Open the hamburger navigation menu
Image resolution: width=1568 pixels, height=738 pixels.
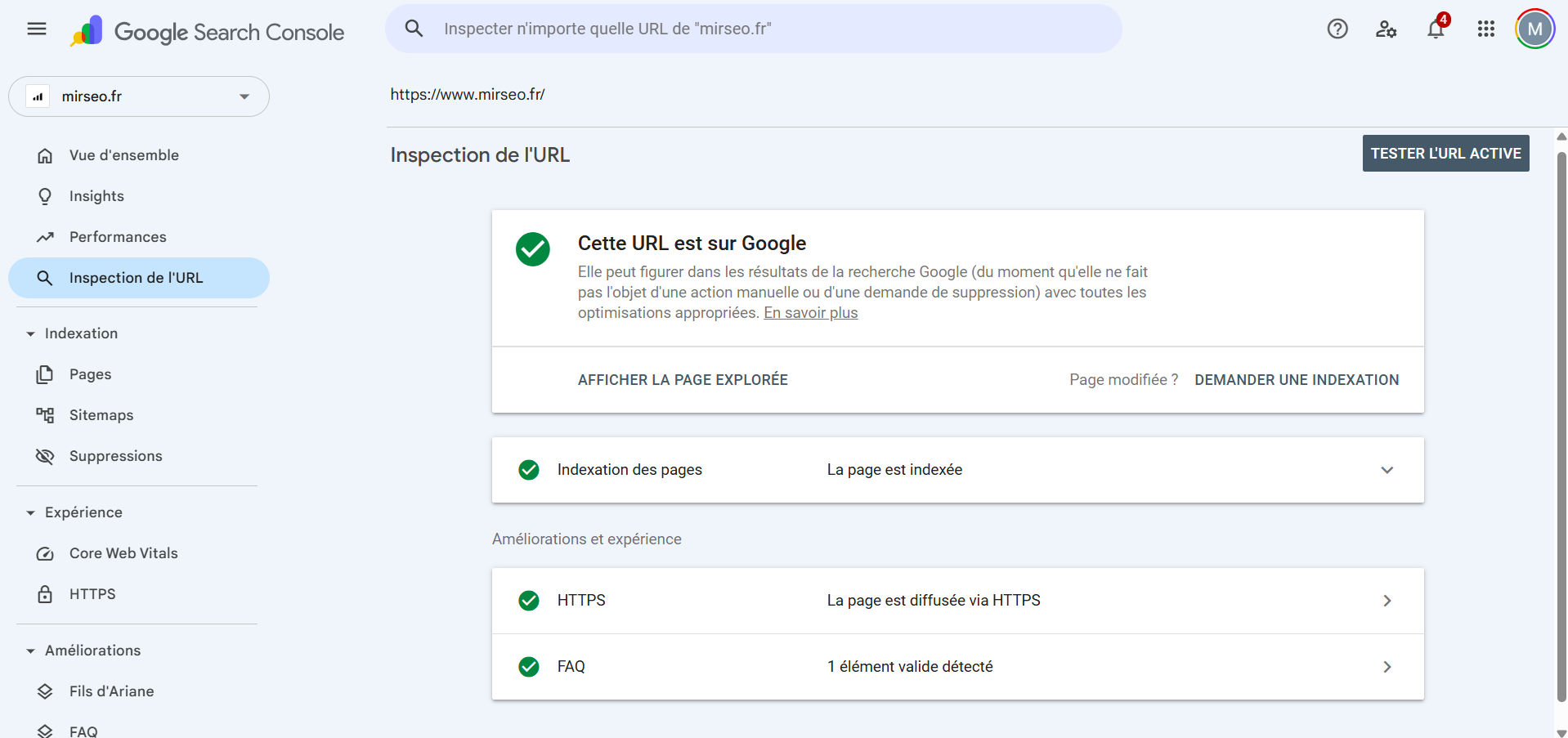point(36,29)
